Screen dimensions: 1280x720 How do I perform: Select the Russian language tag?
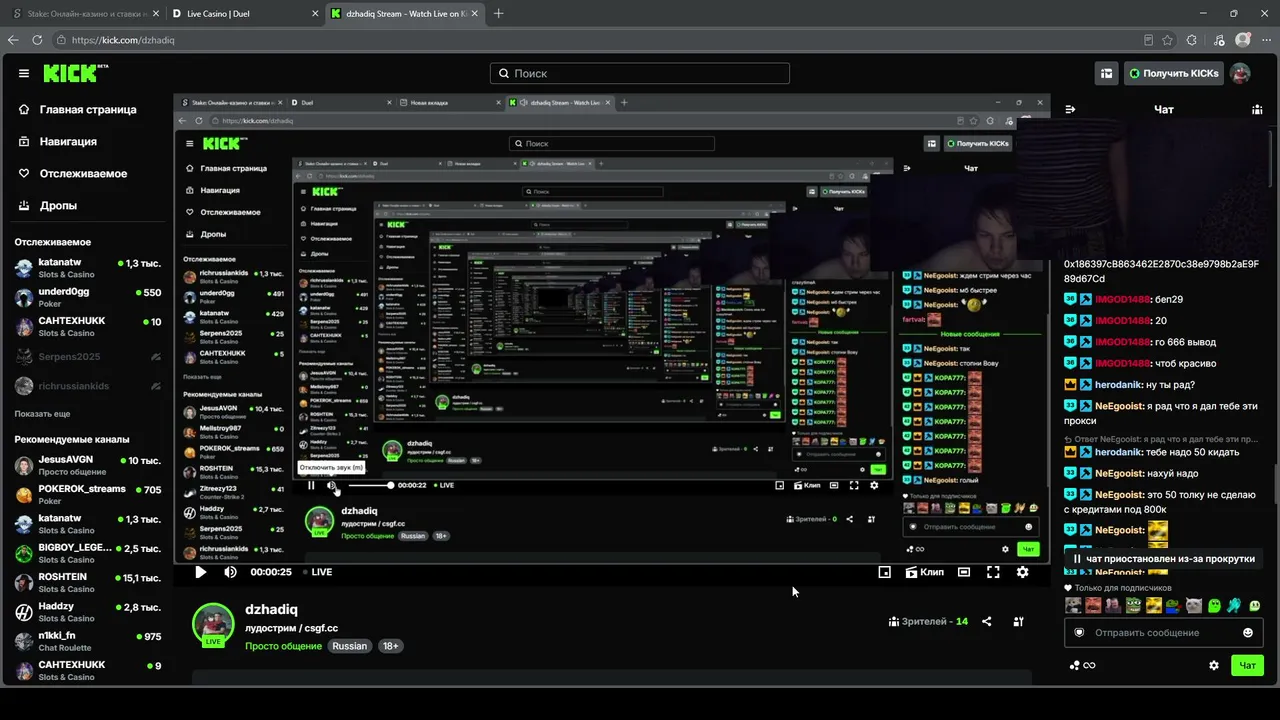(350, 646)
